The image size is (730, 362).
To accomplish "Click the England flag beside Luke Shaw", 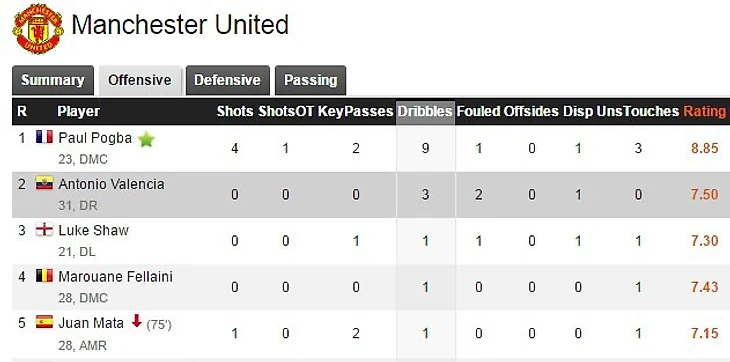I will pyautogui.click(x=44, y=229).
